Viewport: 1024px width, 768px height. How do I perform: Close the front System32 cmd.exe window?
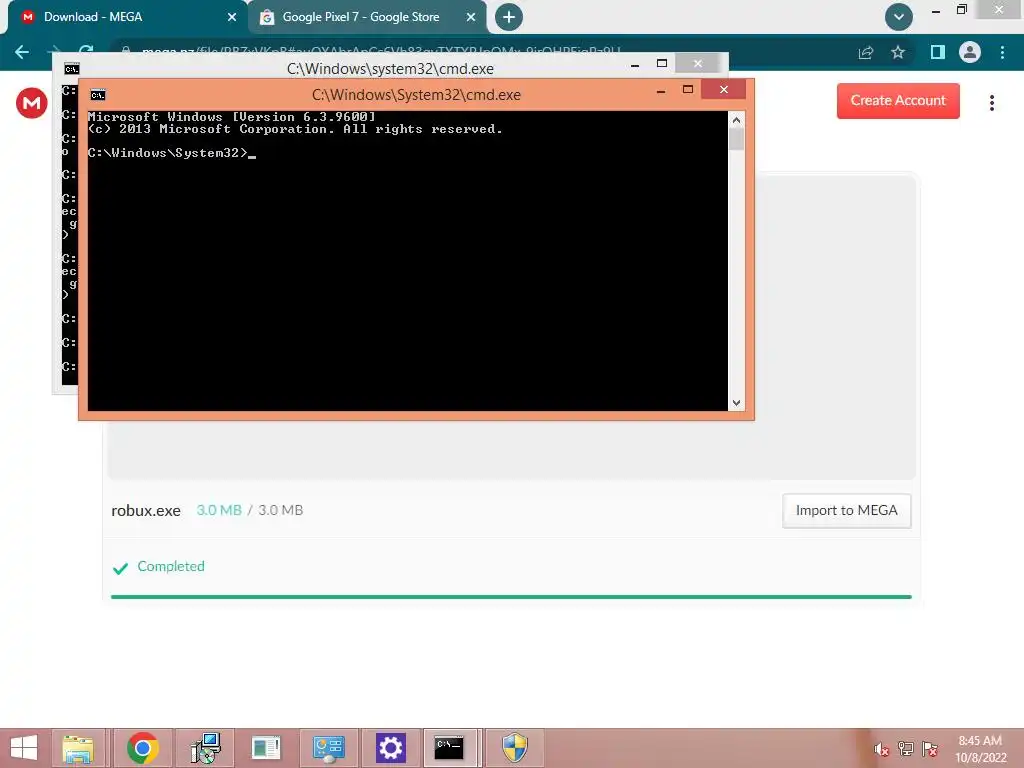pyautogui.click(x=724, y=89)
